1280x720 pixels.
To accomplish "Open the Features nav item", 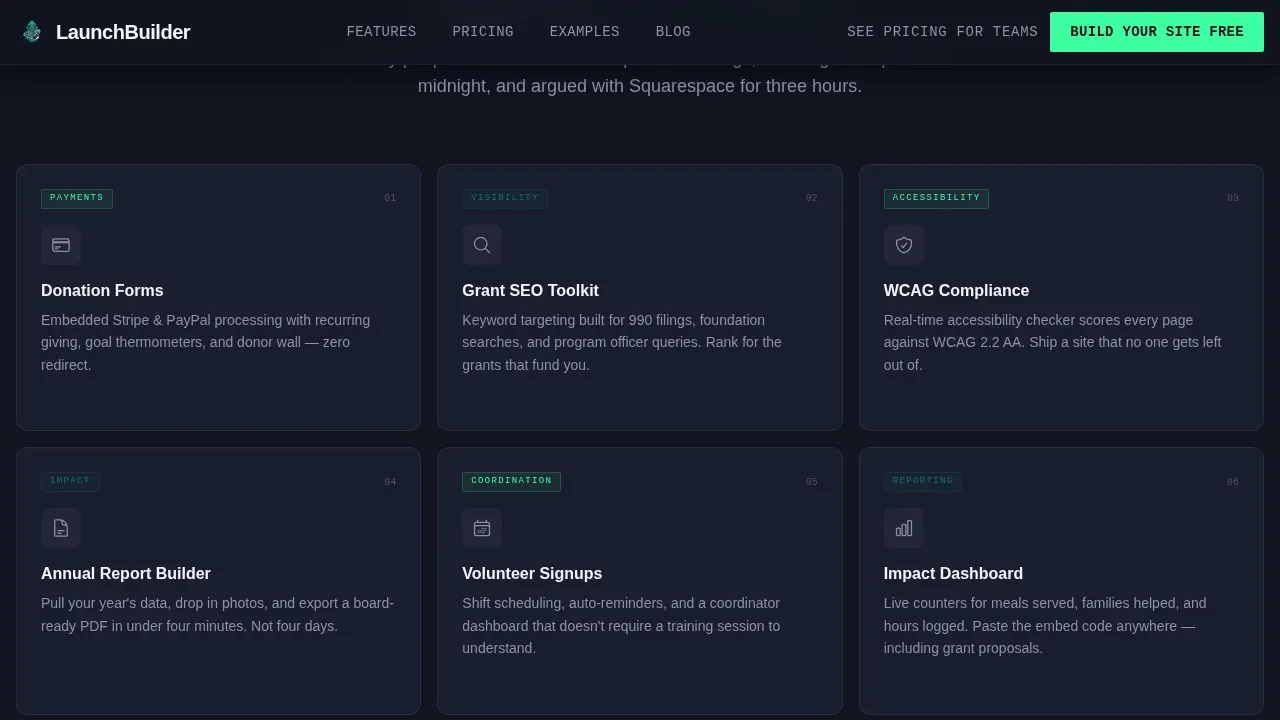I will tap(381, 32).
